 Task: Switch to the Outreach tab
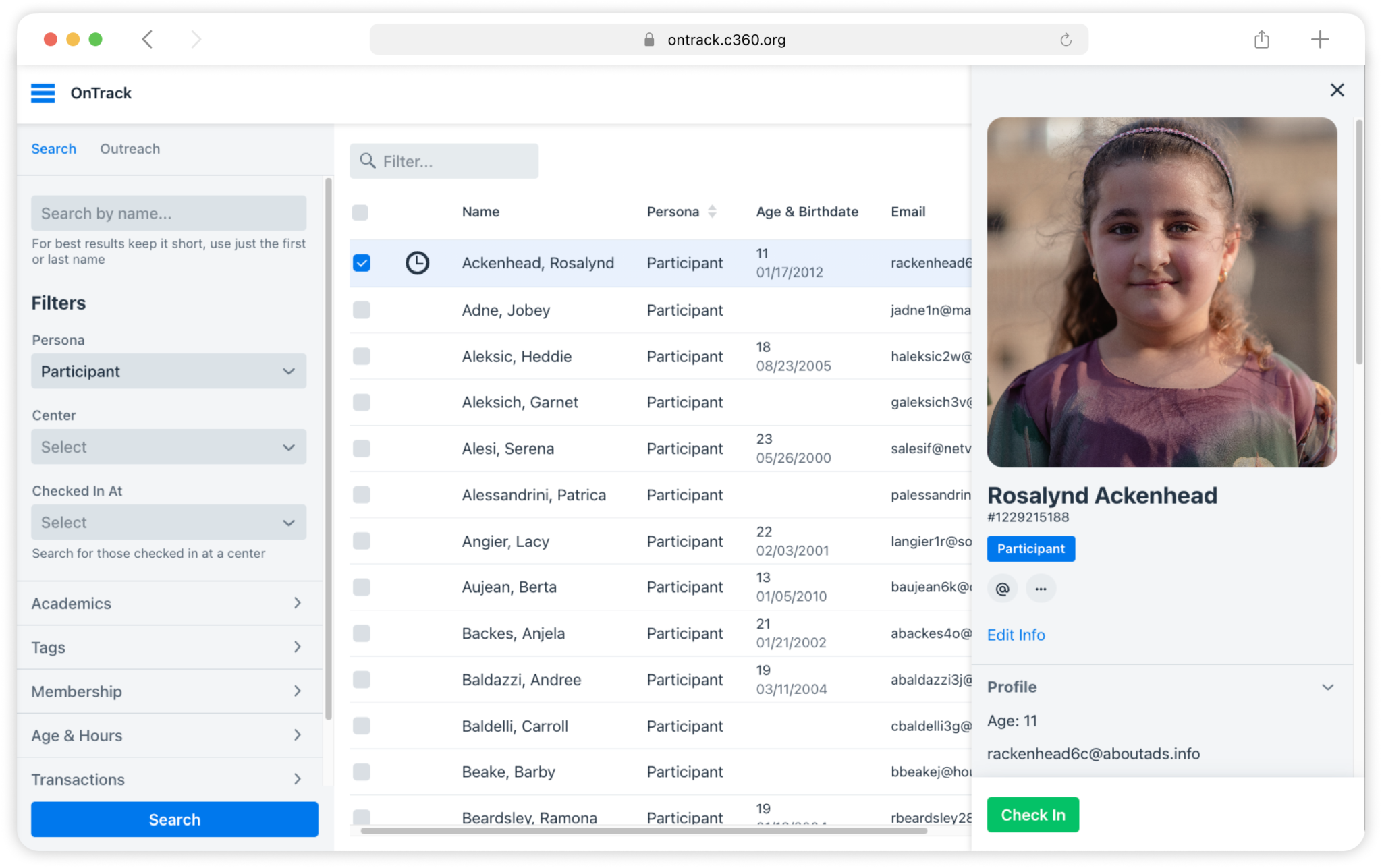coord(130,148)
